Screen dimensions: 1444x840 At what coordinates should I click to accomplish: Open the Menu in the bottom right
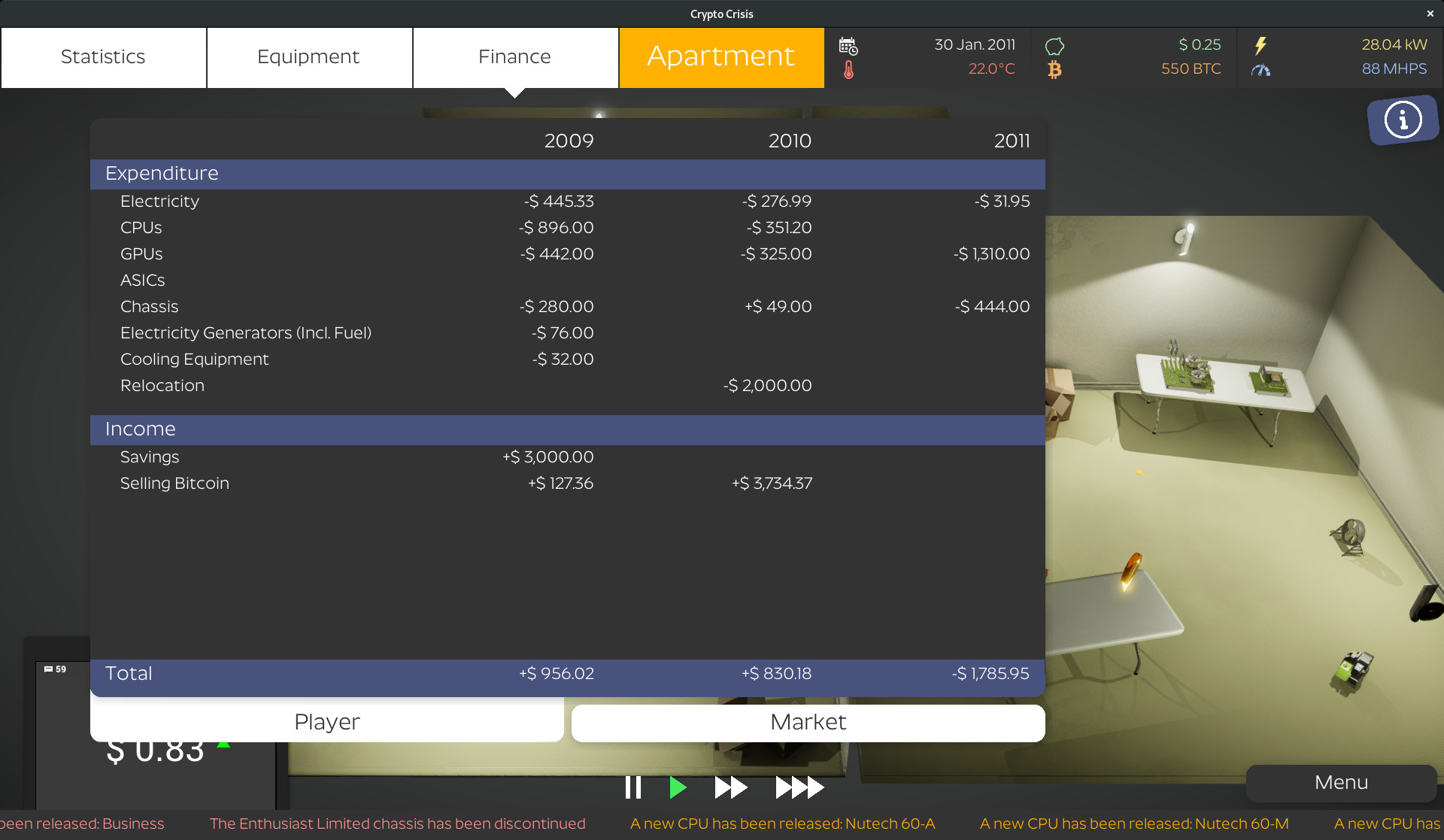[1340, 782]
